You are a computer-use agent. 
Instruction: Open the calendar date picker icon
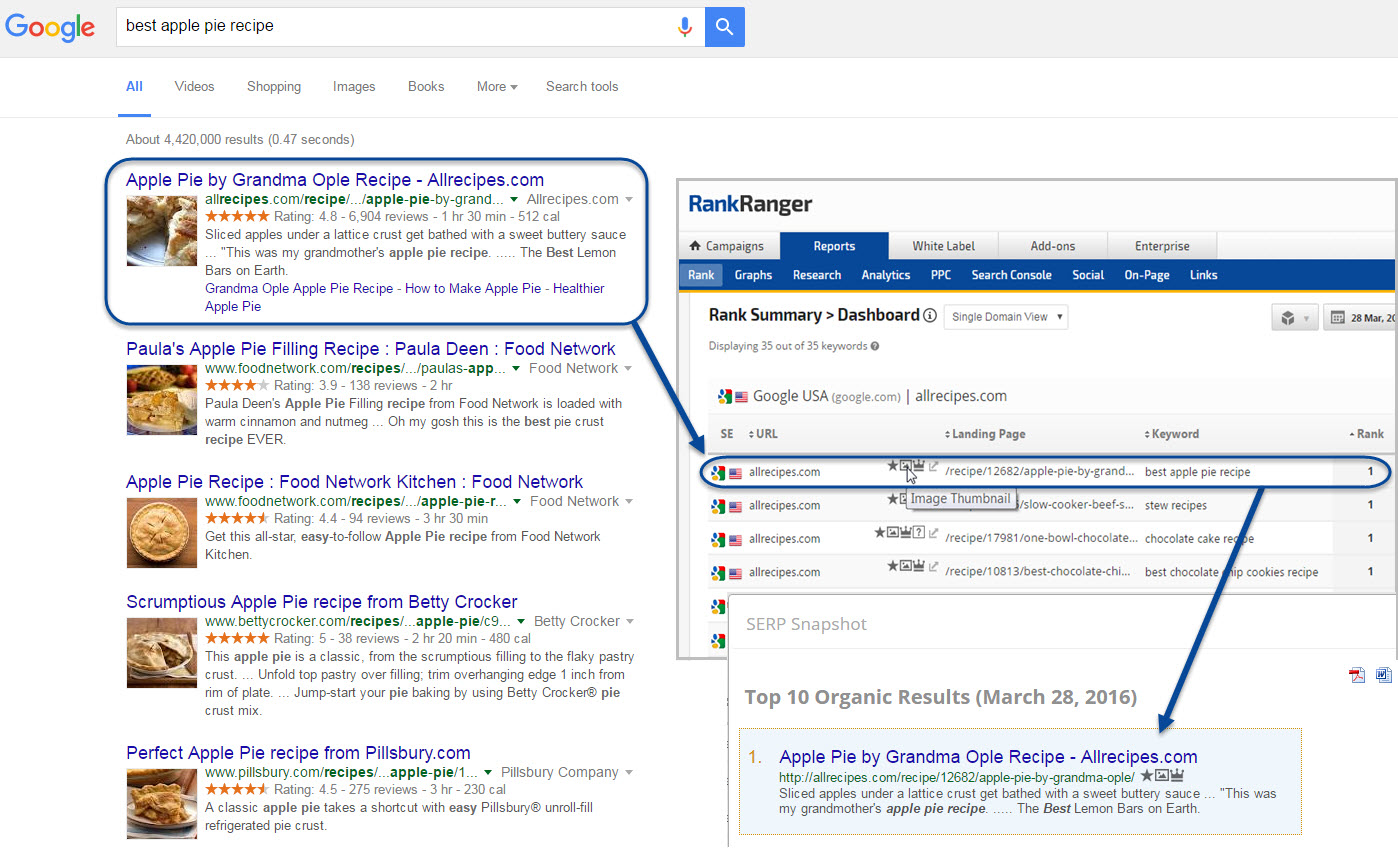point(1337,318)
